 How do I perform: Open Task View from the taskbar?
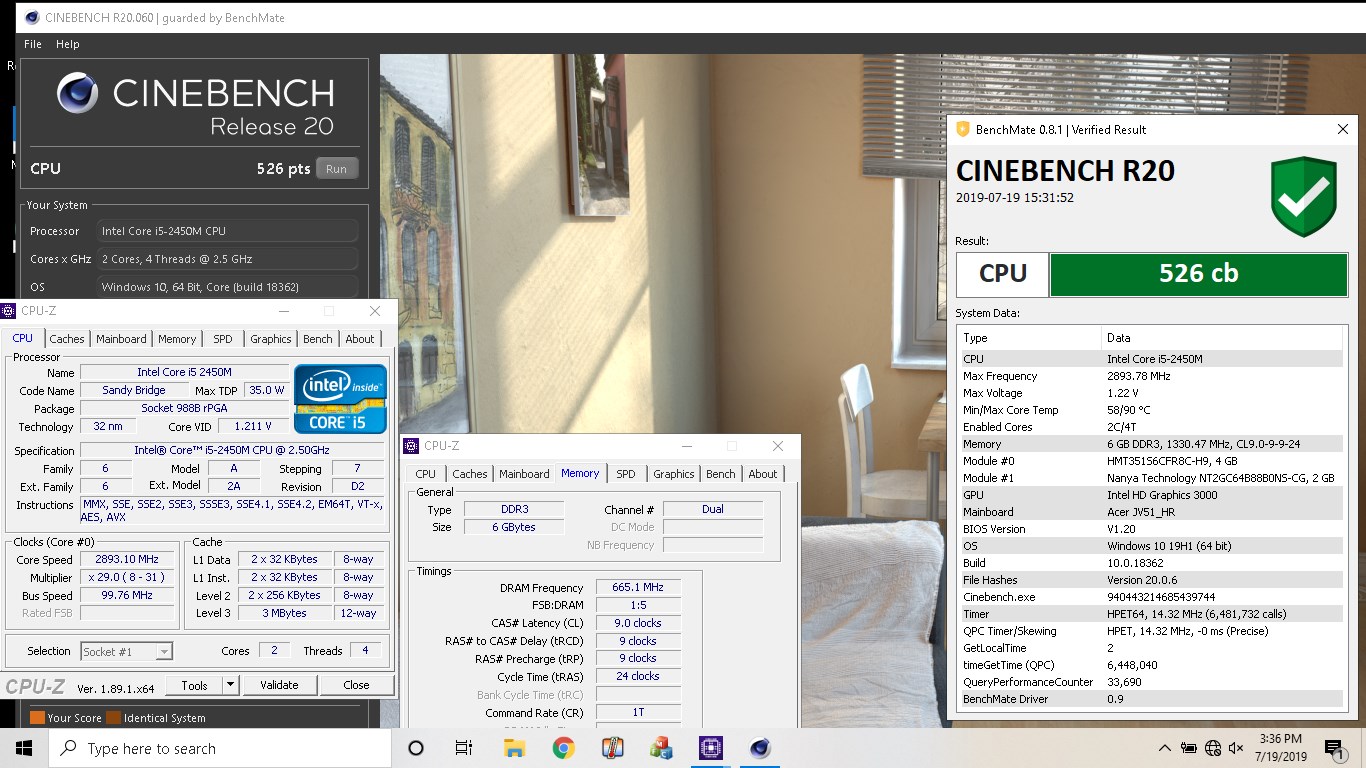click(464, 748)
